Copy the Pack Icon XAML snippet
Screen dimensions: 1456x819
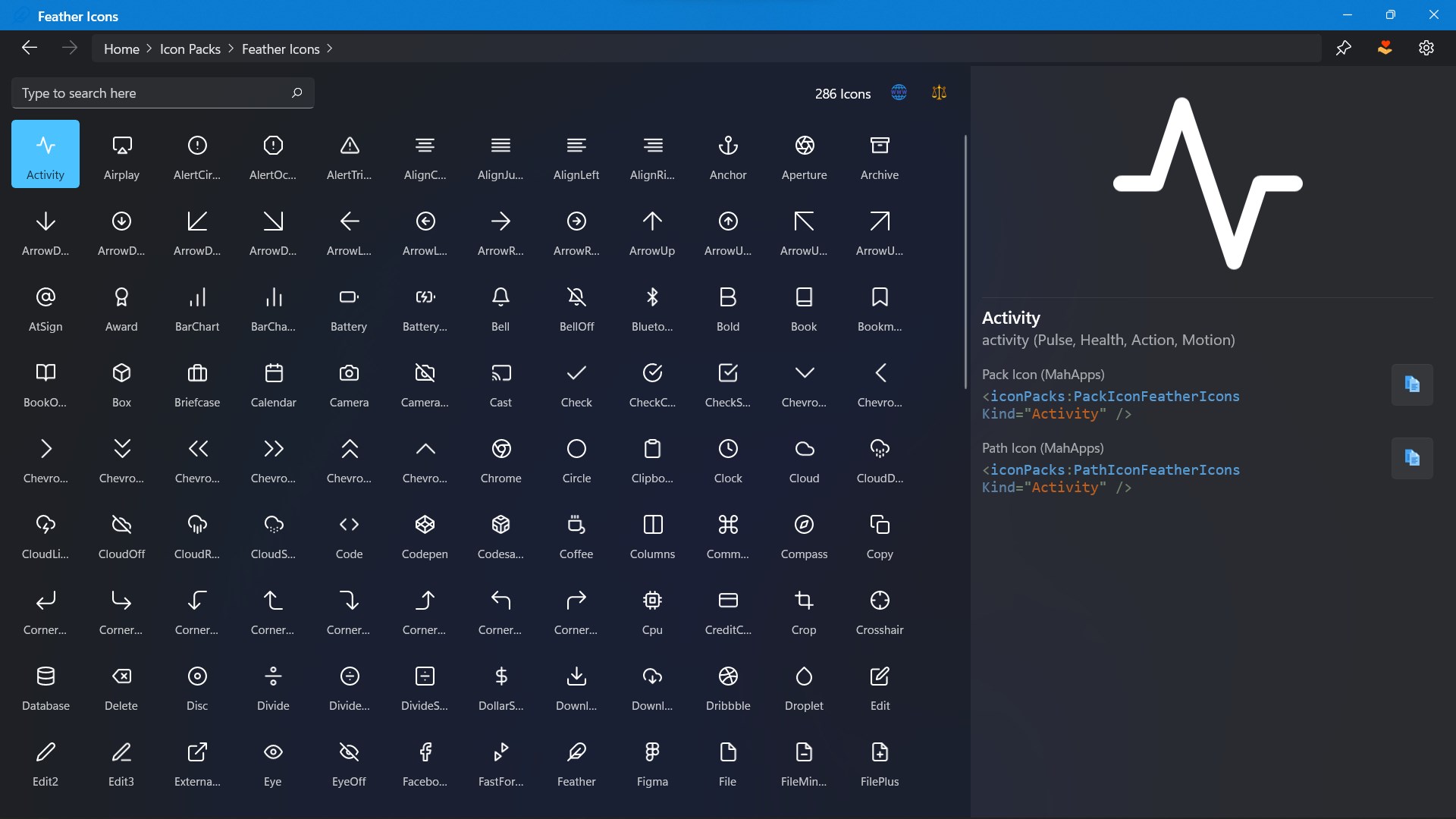(1411, 384)
